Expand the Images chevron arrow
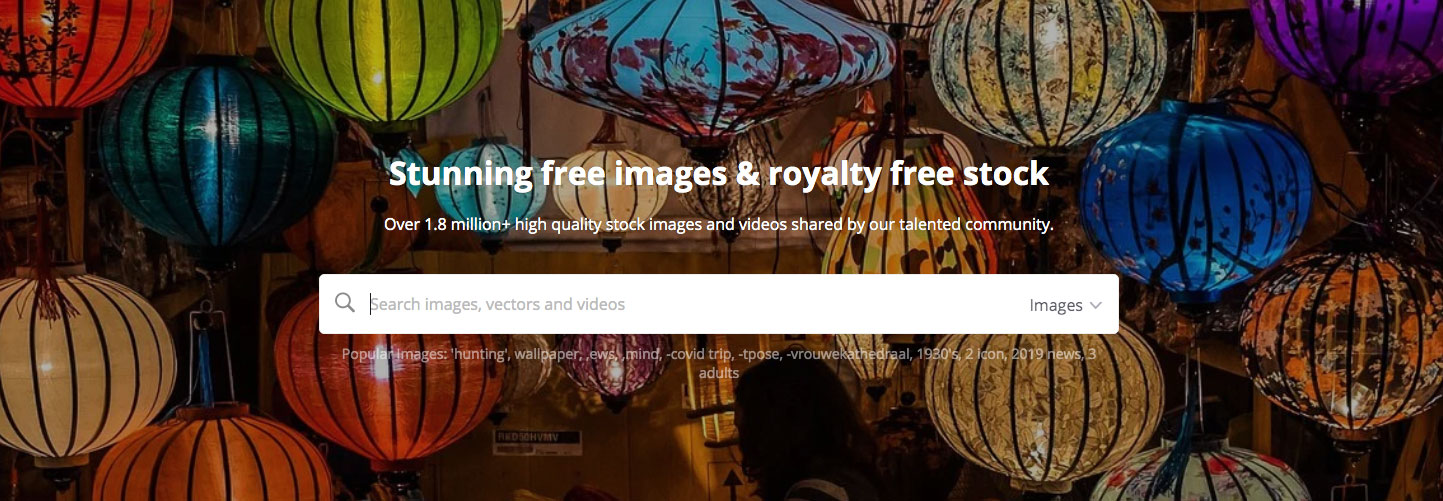Viewport: 1443px width, 501px height. [x=1096, y=305]
